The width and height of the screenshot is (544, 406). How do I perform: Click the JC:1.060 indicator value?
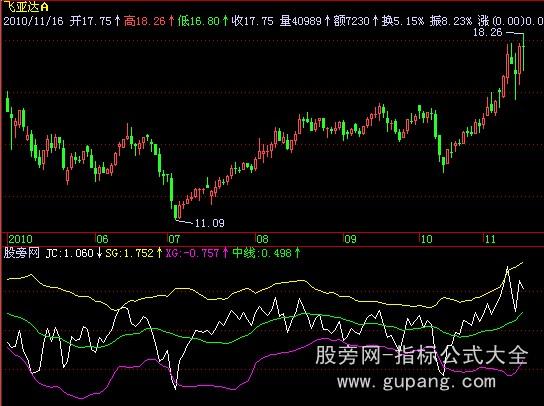click(x=70, y=253)
